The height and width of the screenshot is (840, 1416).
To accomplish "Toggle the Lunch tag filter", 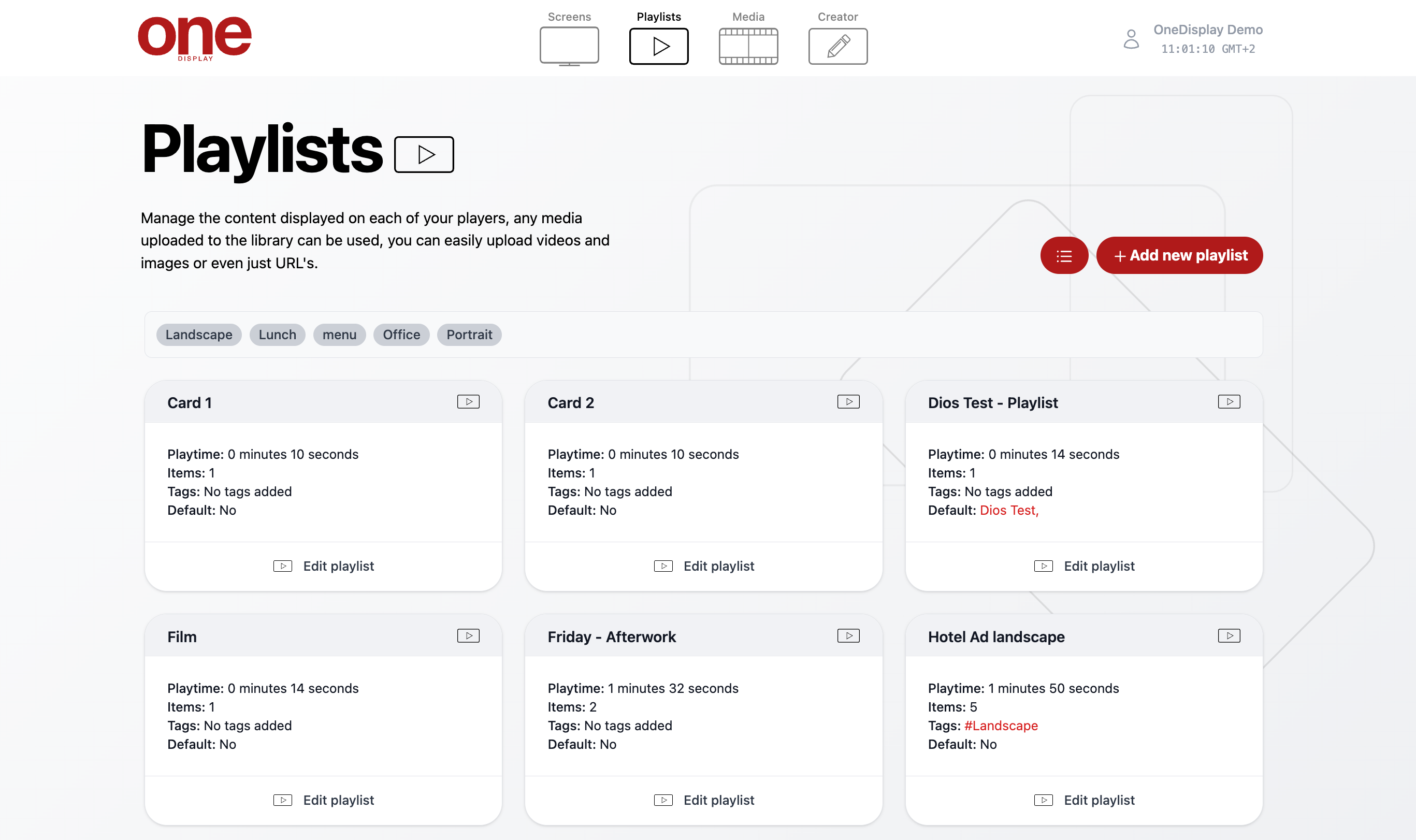I will (277, 335).
